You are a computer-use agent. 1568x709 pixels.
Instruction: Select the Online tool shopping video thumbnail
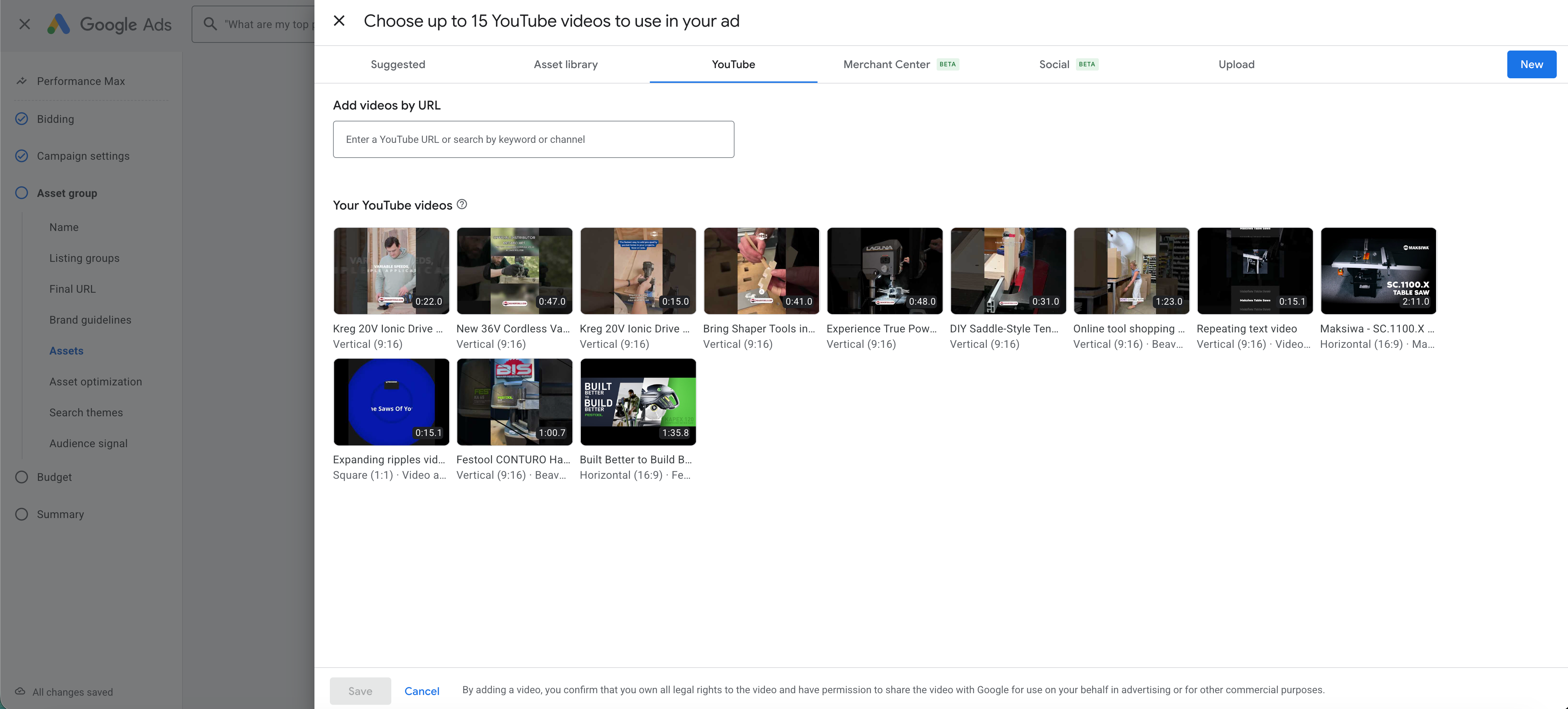tap(1131, 271)
